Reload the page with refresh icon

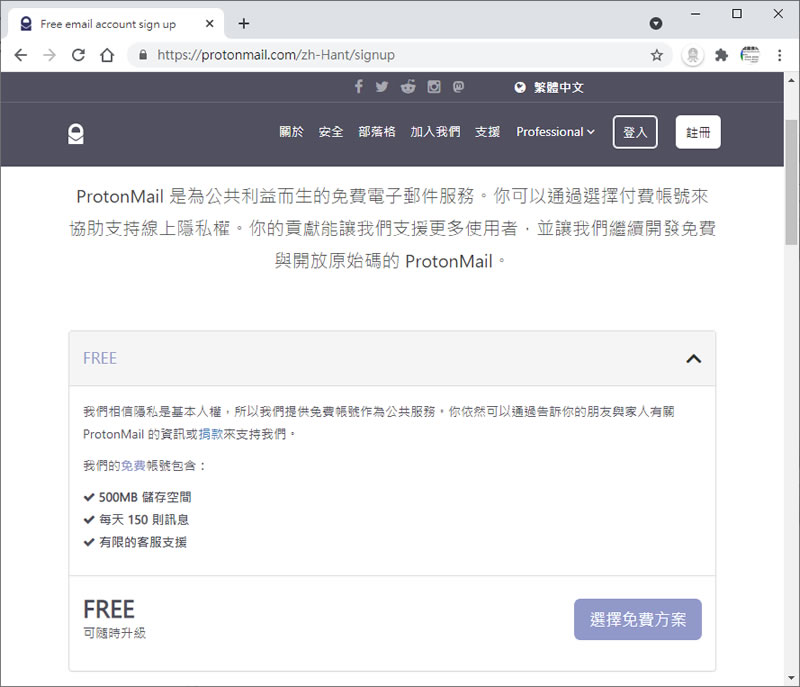click(78, 55)
